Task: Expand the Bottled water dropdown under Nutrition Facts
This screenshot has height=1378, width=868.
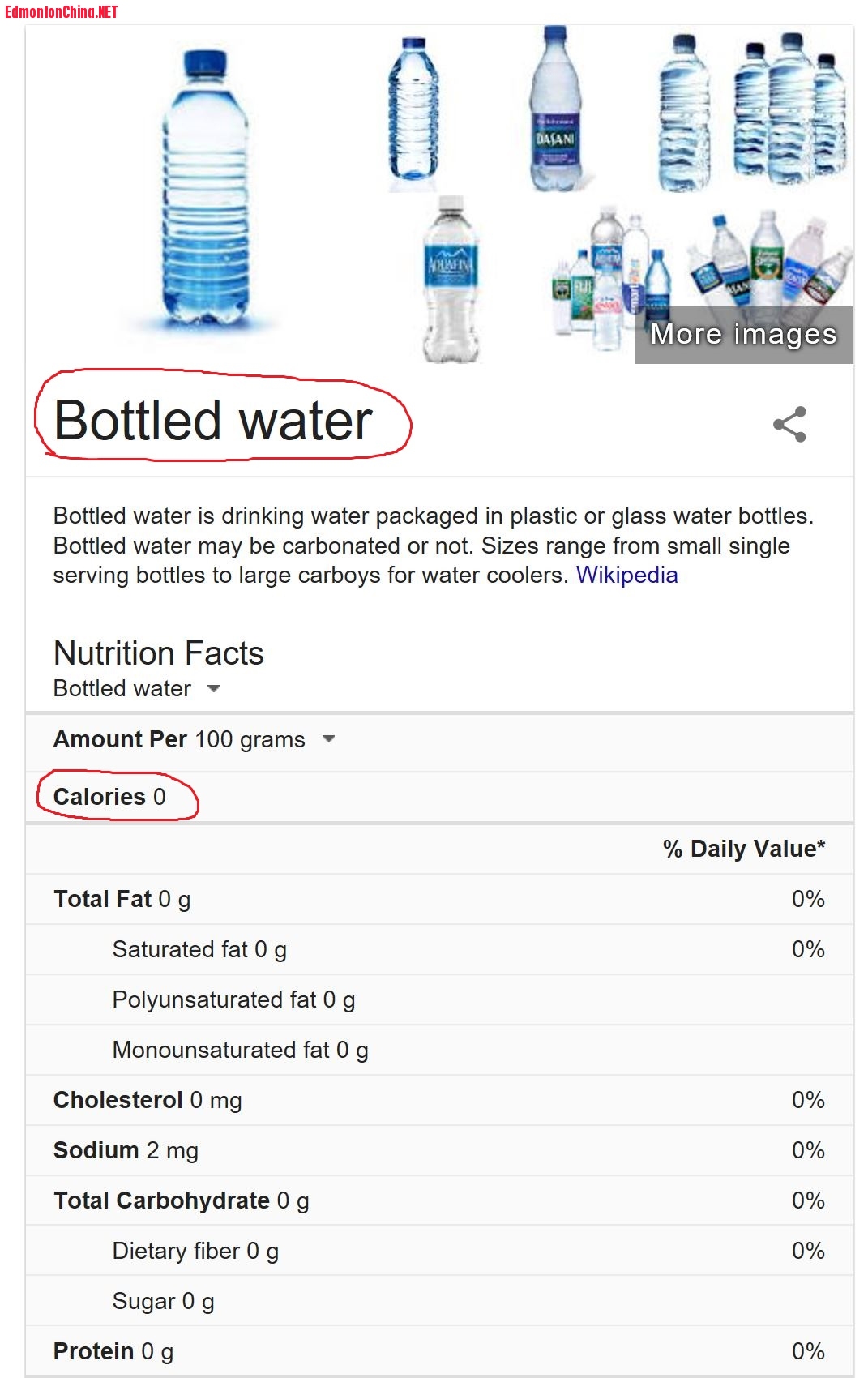Action: coord(214,688)
